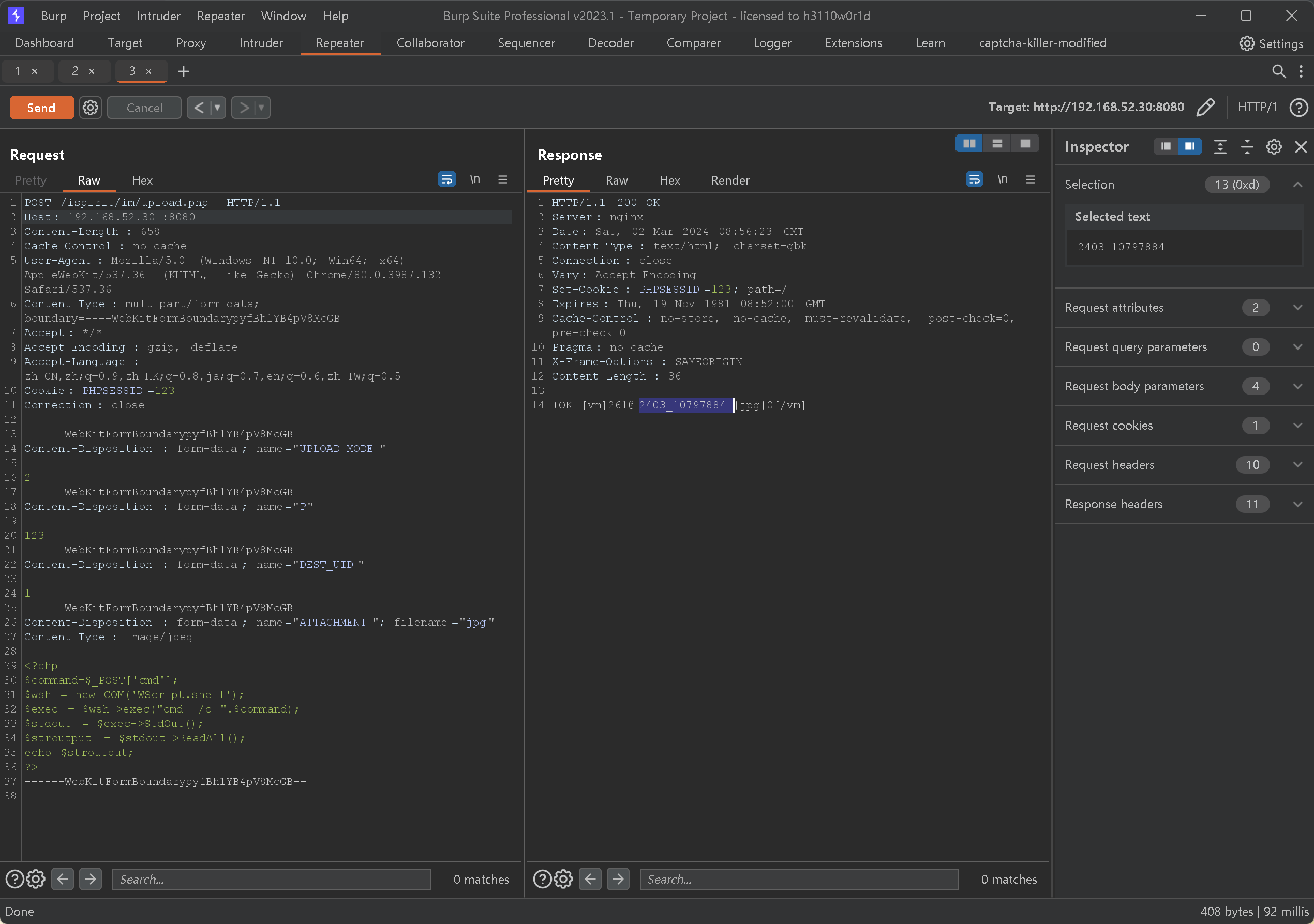
Task: Edit target with the pencil icon
Action: coord(1205,107)
